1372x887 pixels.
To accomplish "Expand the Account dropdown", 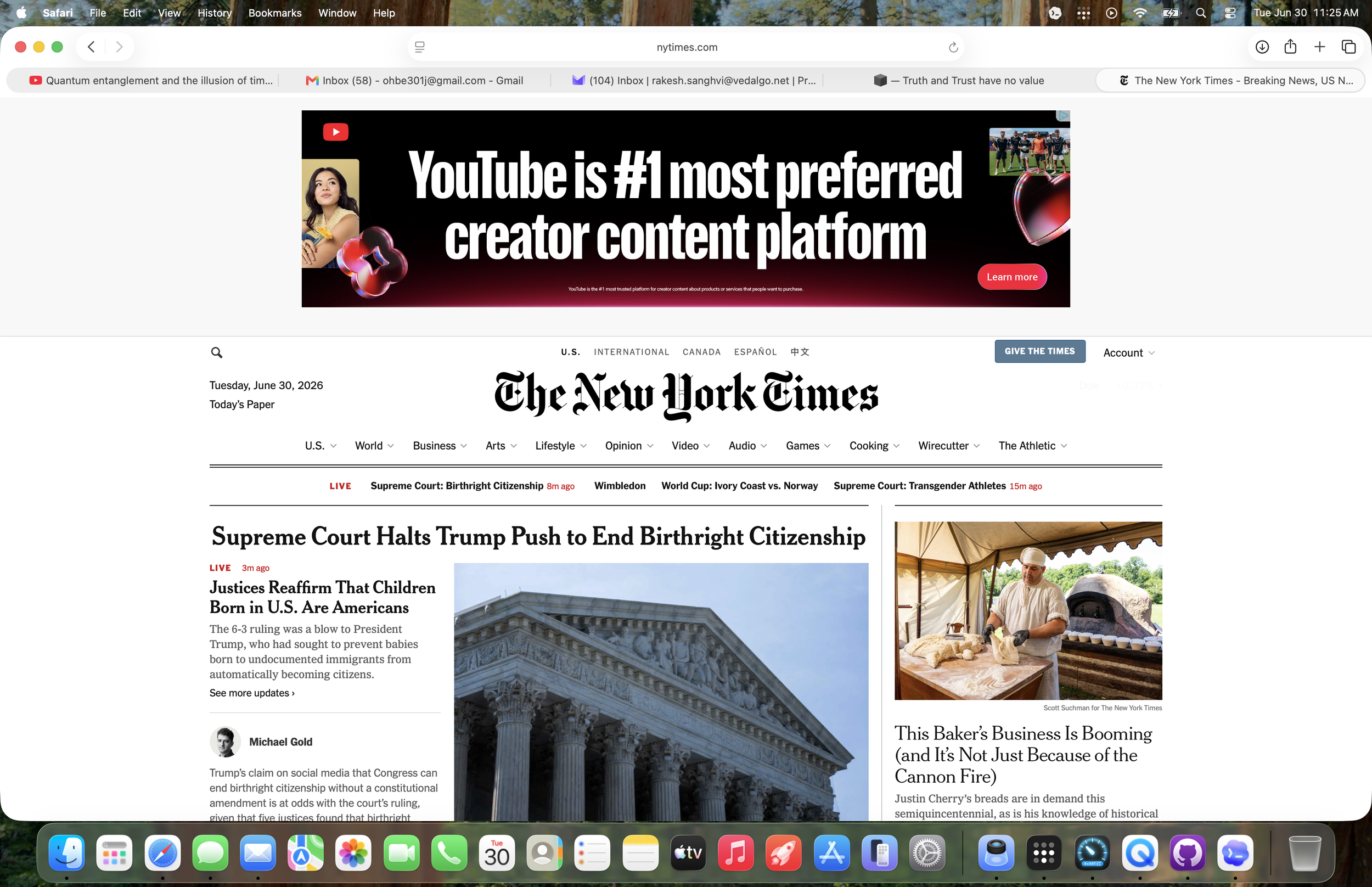I will click(x=1129, y=353).
